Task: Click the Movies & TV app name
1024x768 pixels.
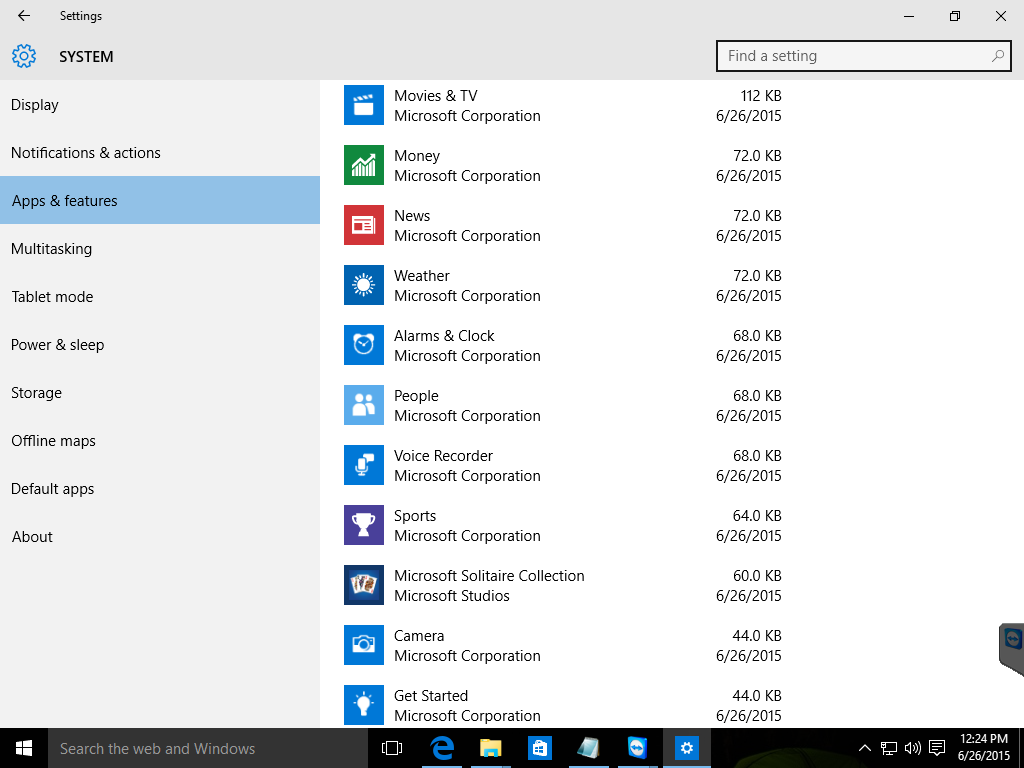Action: (x=436, y=95)
